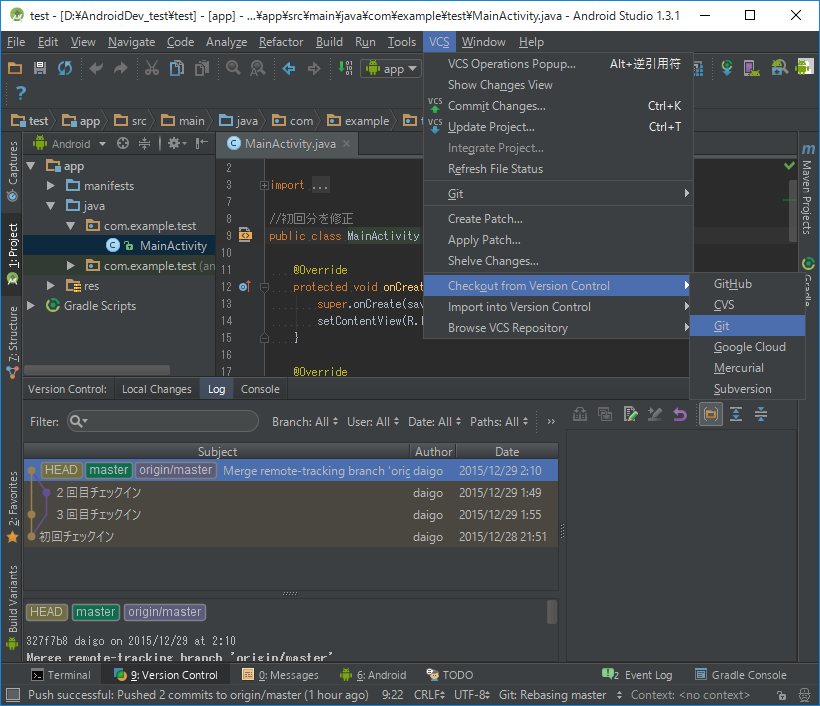
Task: Open the Gradle Console button
Action: pyautogui.click(x=740, y=675)
